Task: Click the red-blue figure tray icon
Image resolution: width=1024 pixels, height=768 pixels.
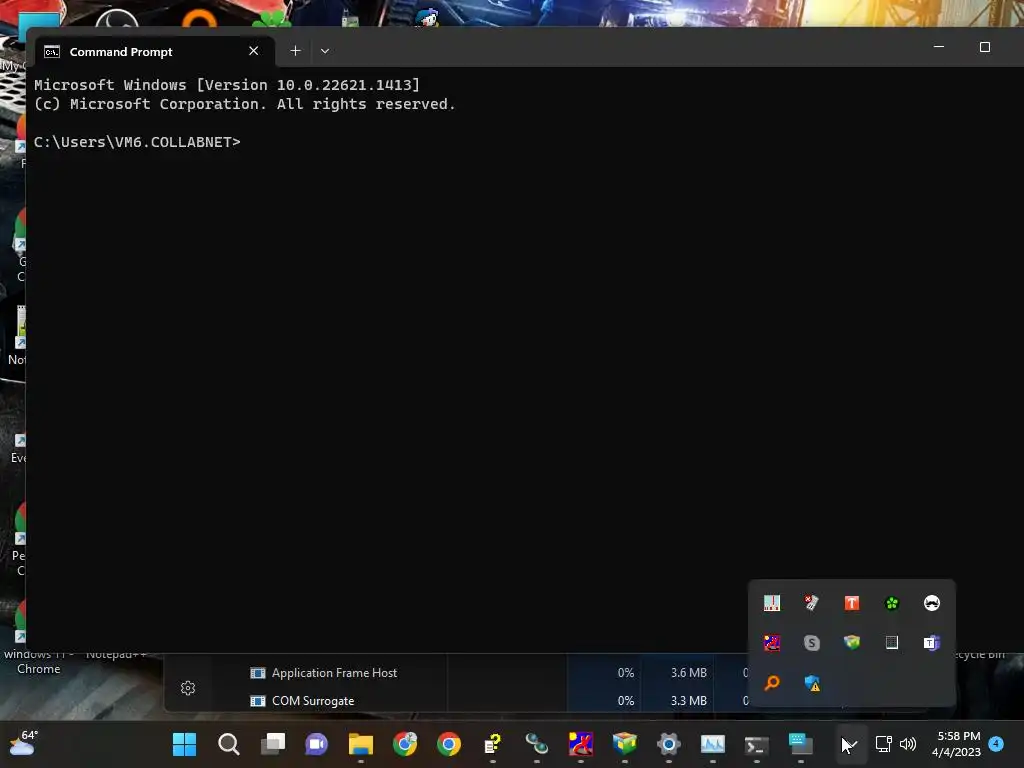Action: click(x=772, y=643)
